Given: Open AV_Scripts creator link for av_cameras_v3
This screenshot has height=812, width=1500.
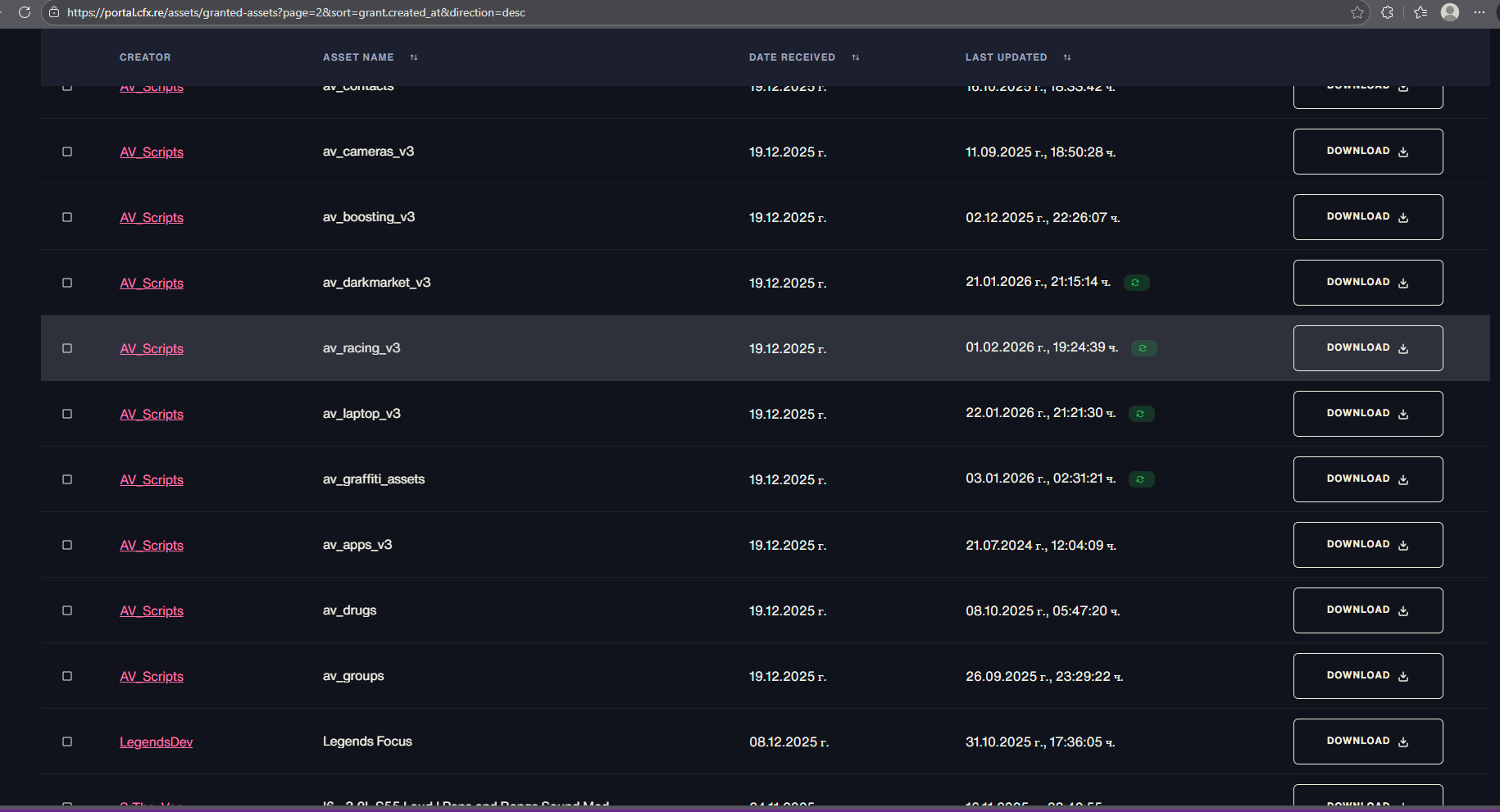Looking at the screenshot, I should click(x=152, y=152).
